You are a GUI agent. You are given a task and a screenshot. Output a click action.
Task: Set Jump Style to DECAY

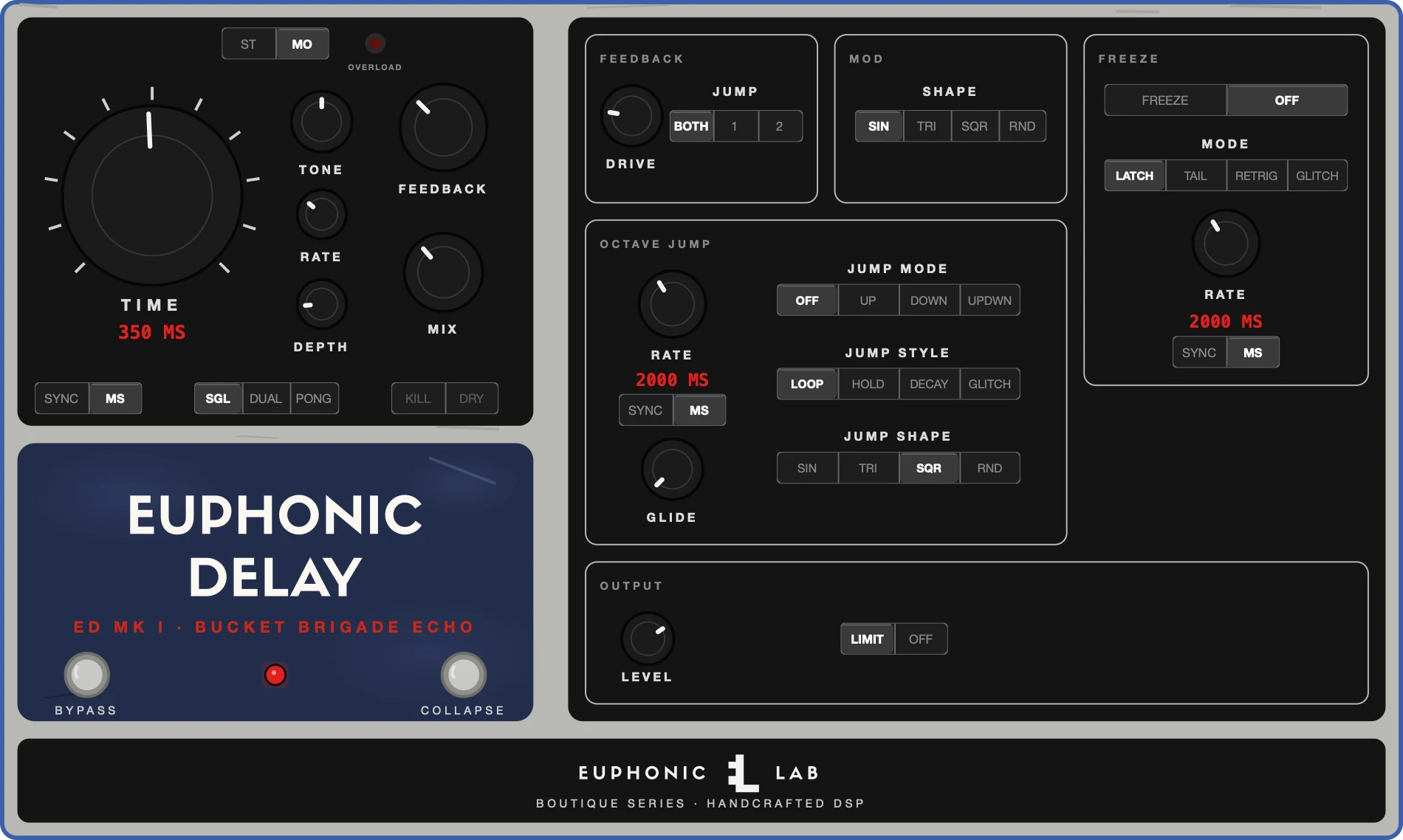point(929,384)
